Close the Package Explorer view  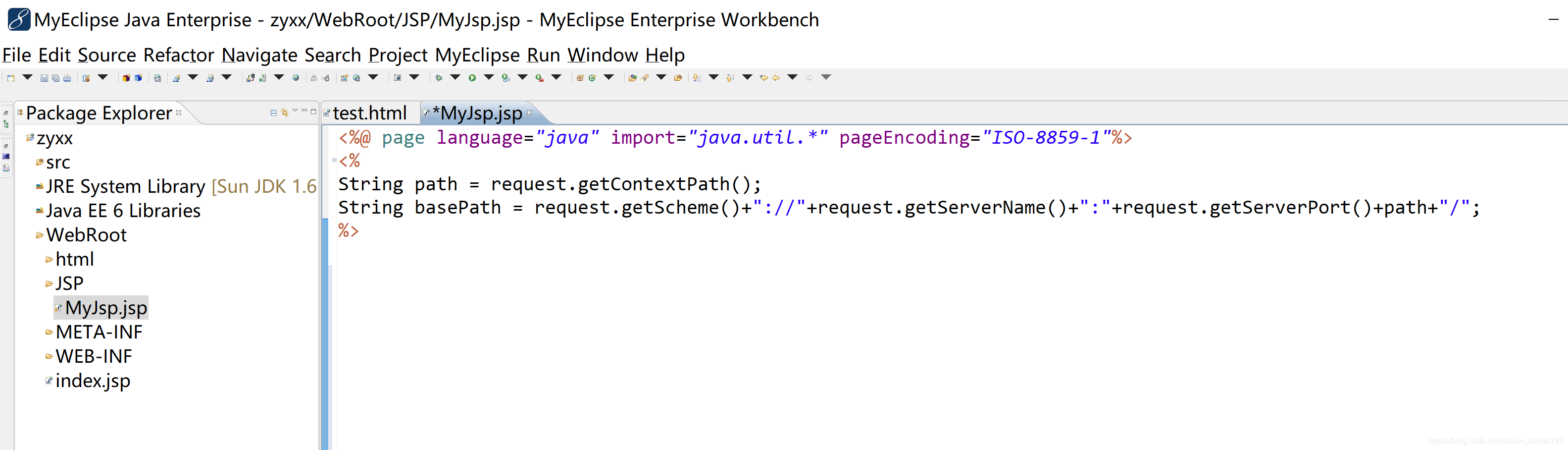pyautogui.click(x=179, y=112)
